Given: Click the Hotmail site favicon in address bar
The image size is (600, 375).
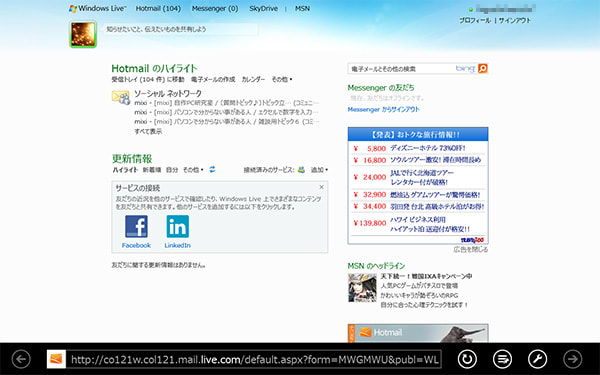Looking at the screenshot, I should pyautogui.click(x=56, y=359).
